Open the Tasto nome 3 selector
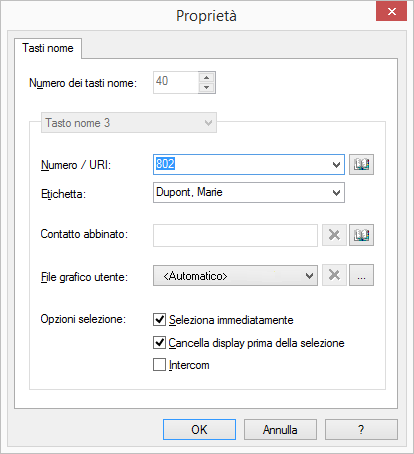The height and width of the screenshot is (454, 414). (x=129, y=123)
